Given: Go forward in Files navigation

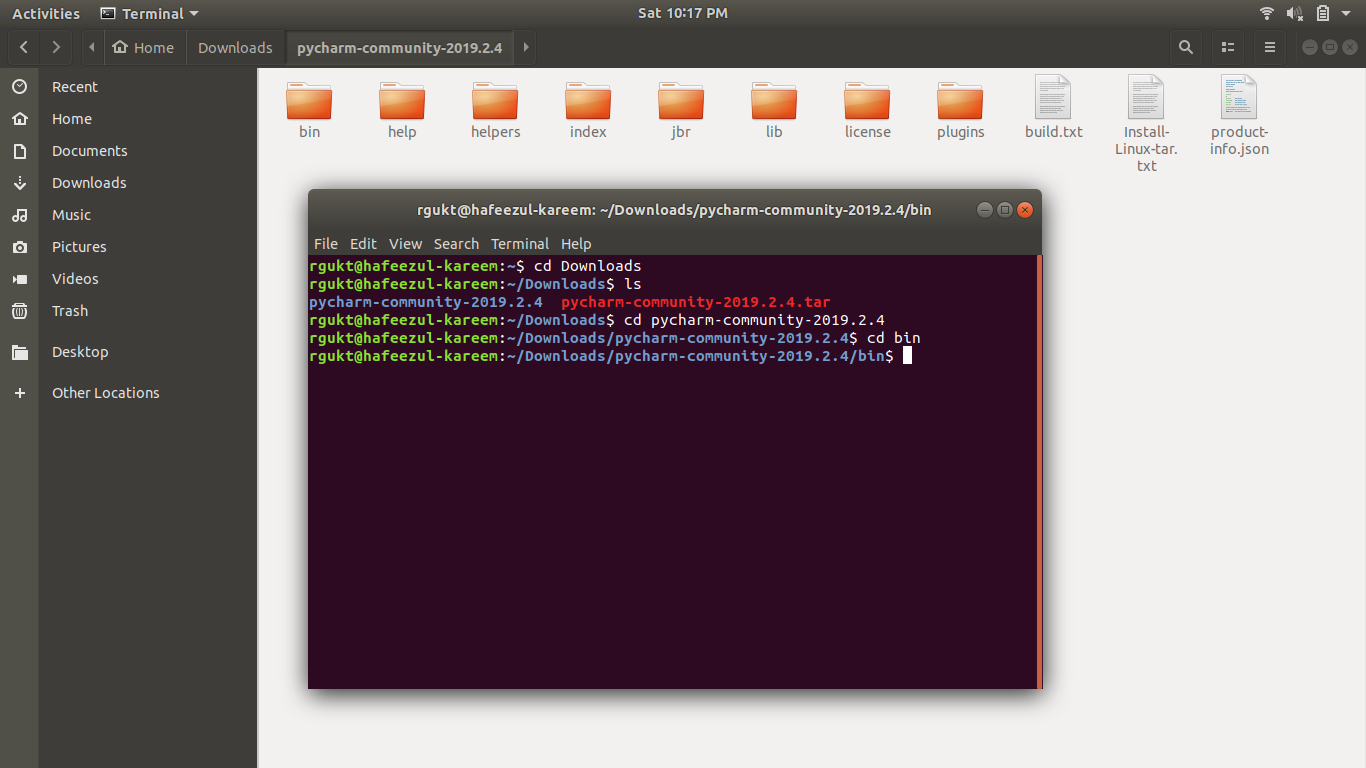Looking at the screenshot, I should (56, 47).
